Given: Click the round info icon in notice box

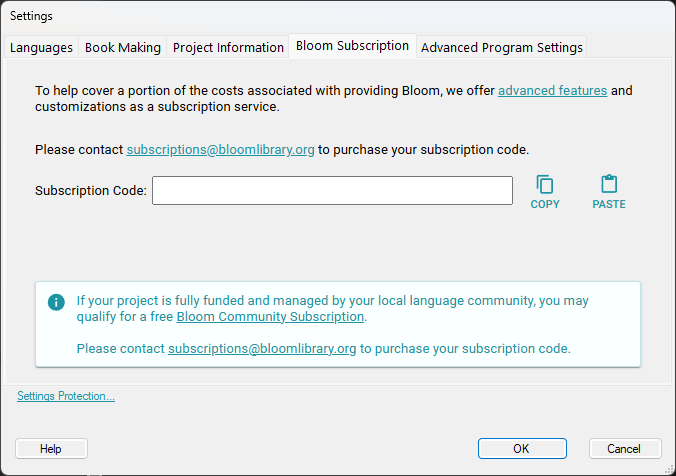Looking at the screenshot, I should click(56, 302).
